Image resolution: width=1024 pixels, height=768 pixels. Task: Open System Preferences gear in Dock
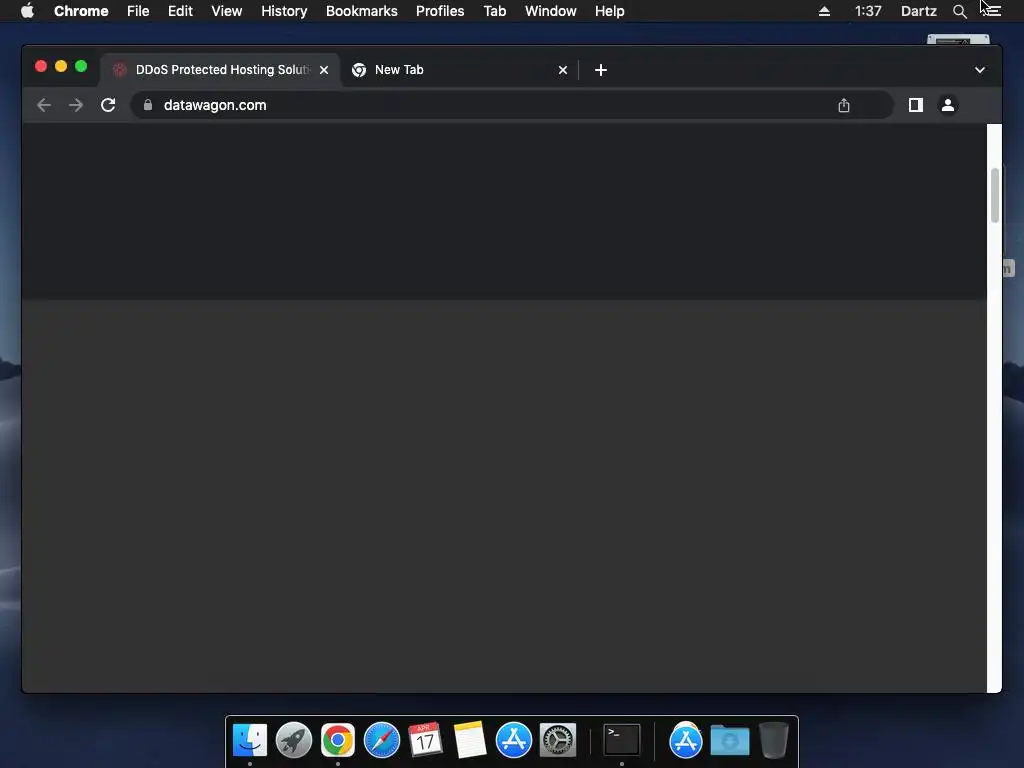point(558,740)
